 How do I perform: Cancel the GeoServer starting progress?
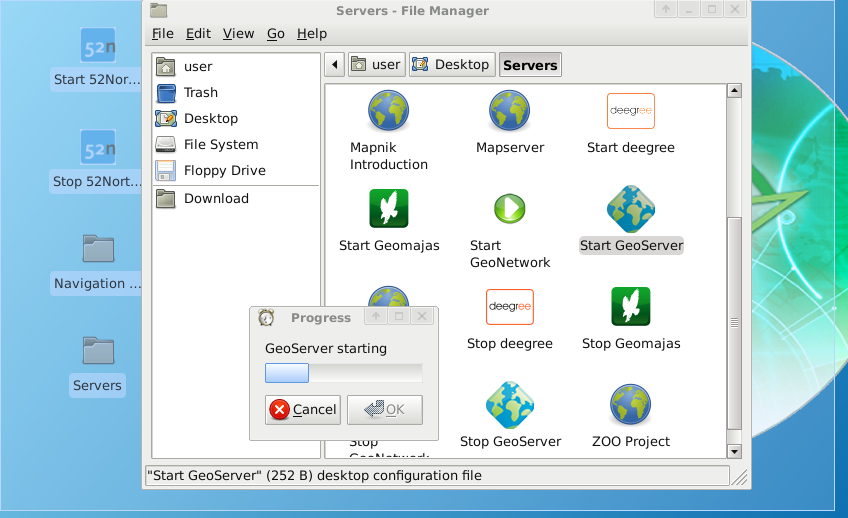pos(303,409)
